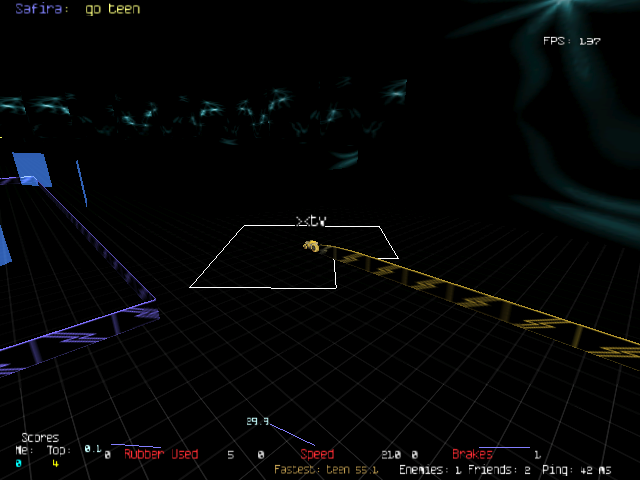Image resolution: width=640 pixels, height=480 pixels.
Task: Click the Scores heading in the HUD
Action: point(40,438)
